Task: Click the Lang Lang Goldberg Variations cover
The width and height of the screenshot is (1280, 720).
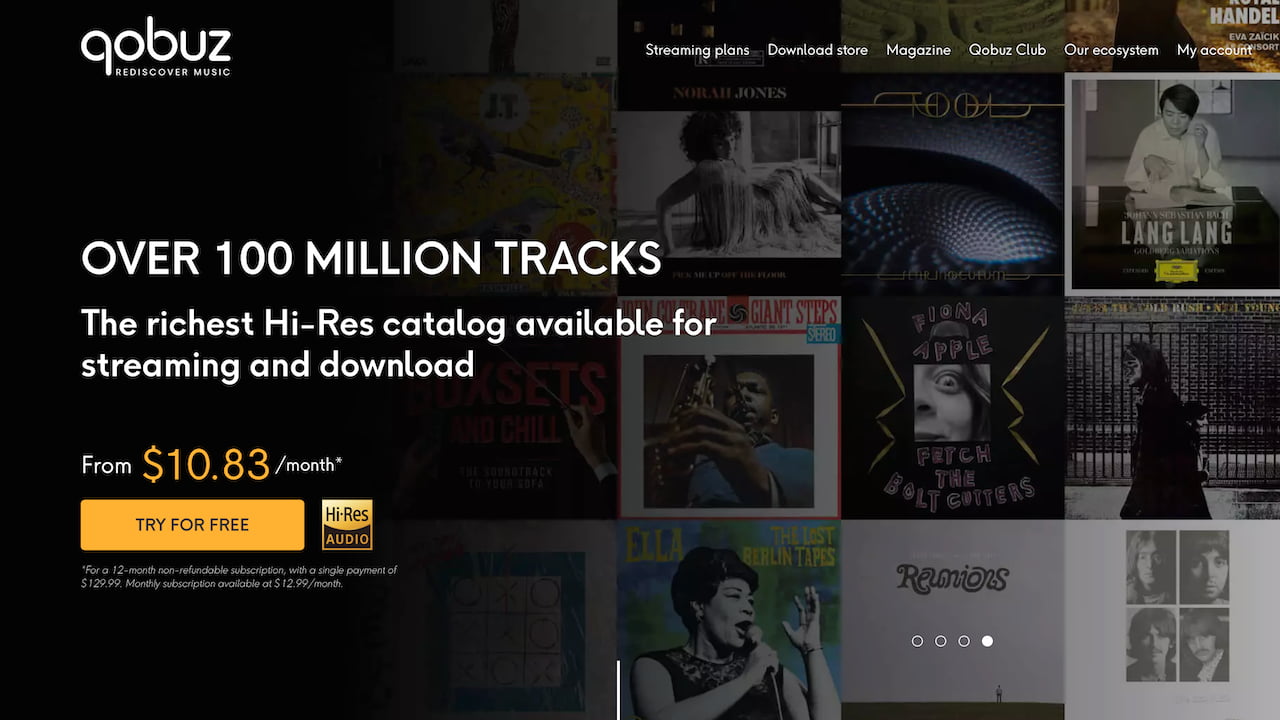Action: 1172,183
